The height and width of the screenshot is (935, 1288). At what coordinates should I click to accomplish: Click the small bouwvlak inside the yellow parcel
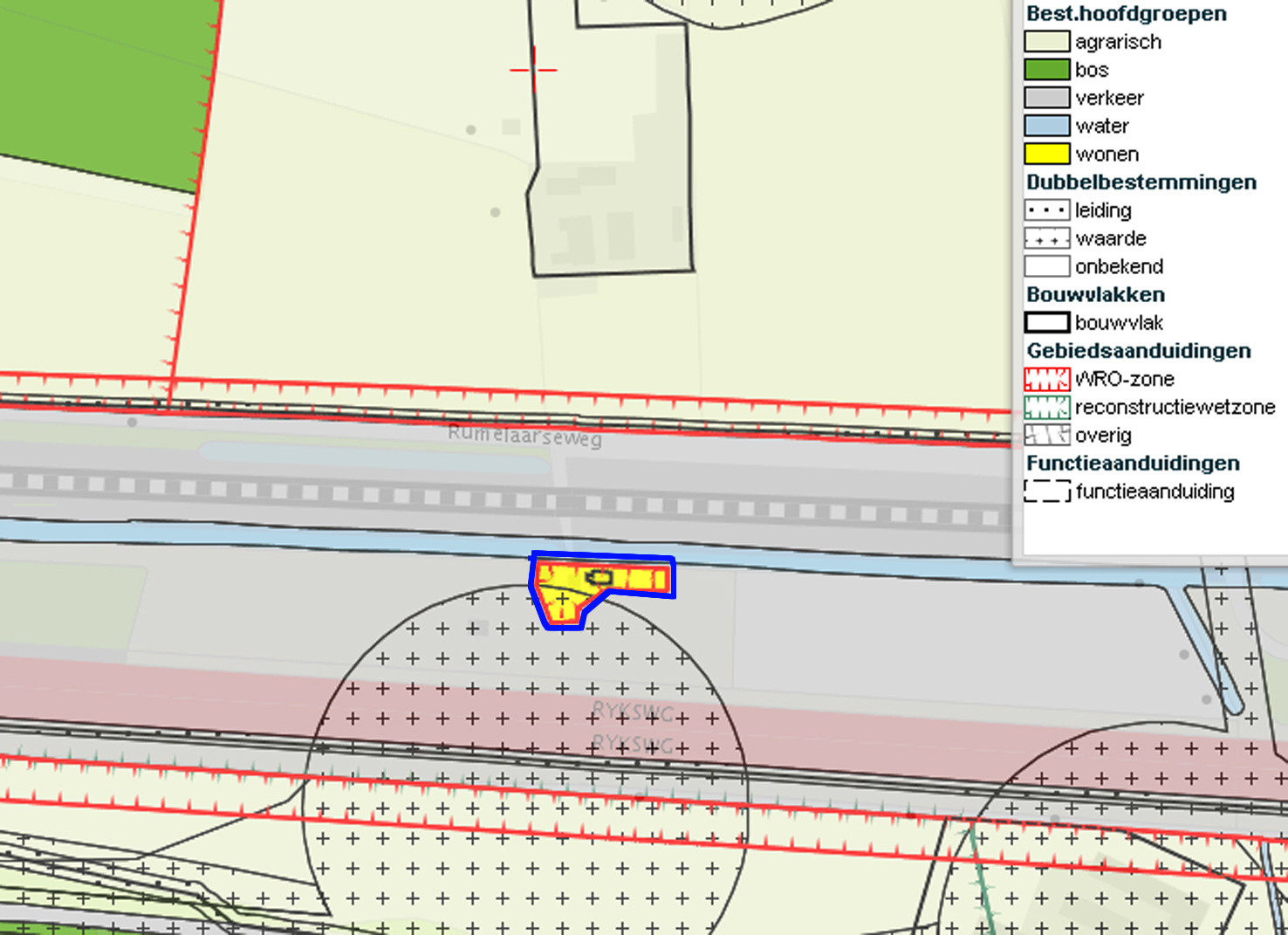point(599,577)
